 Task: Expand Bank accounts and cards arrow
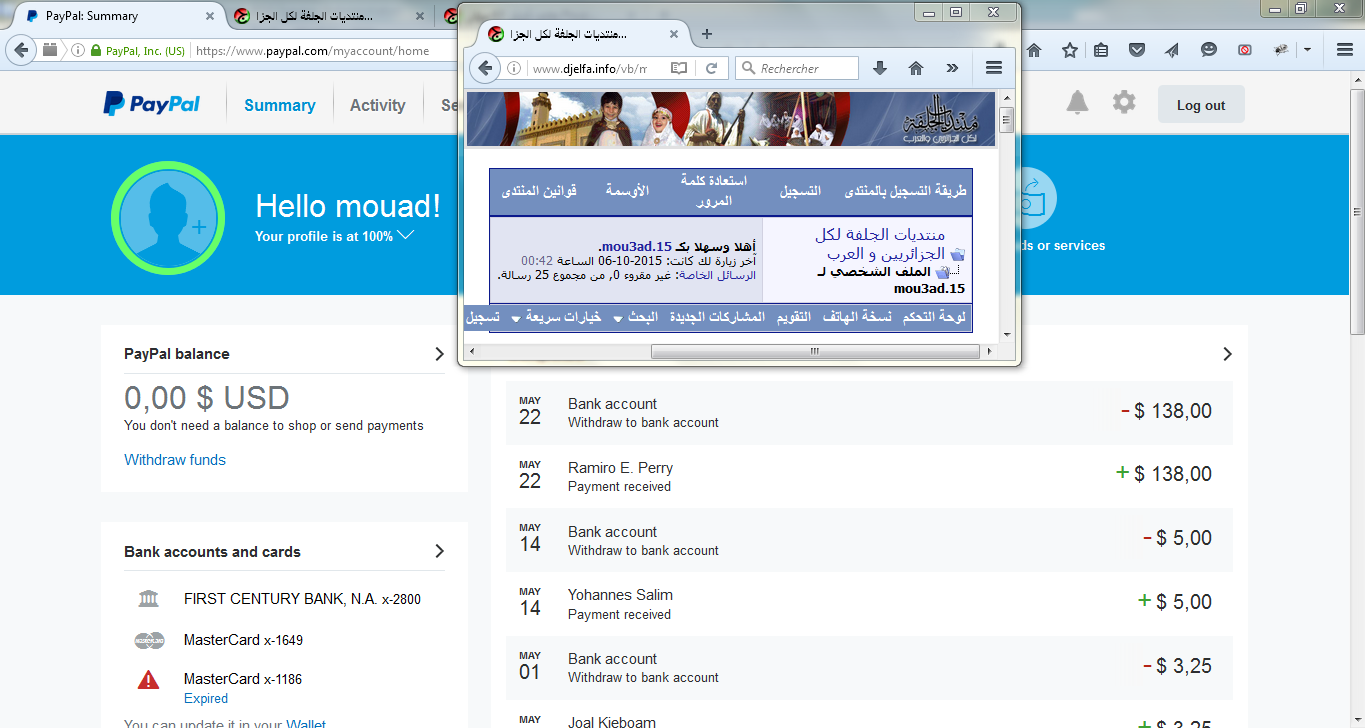click(439, 551)
